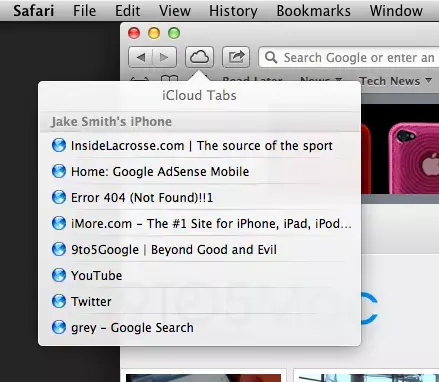439x382 pixels.
Task: Click the search magnifier icon in address bar
Action: [271, 57]
